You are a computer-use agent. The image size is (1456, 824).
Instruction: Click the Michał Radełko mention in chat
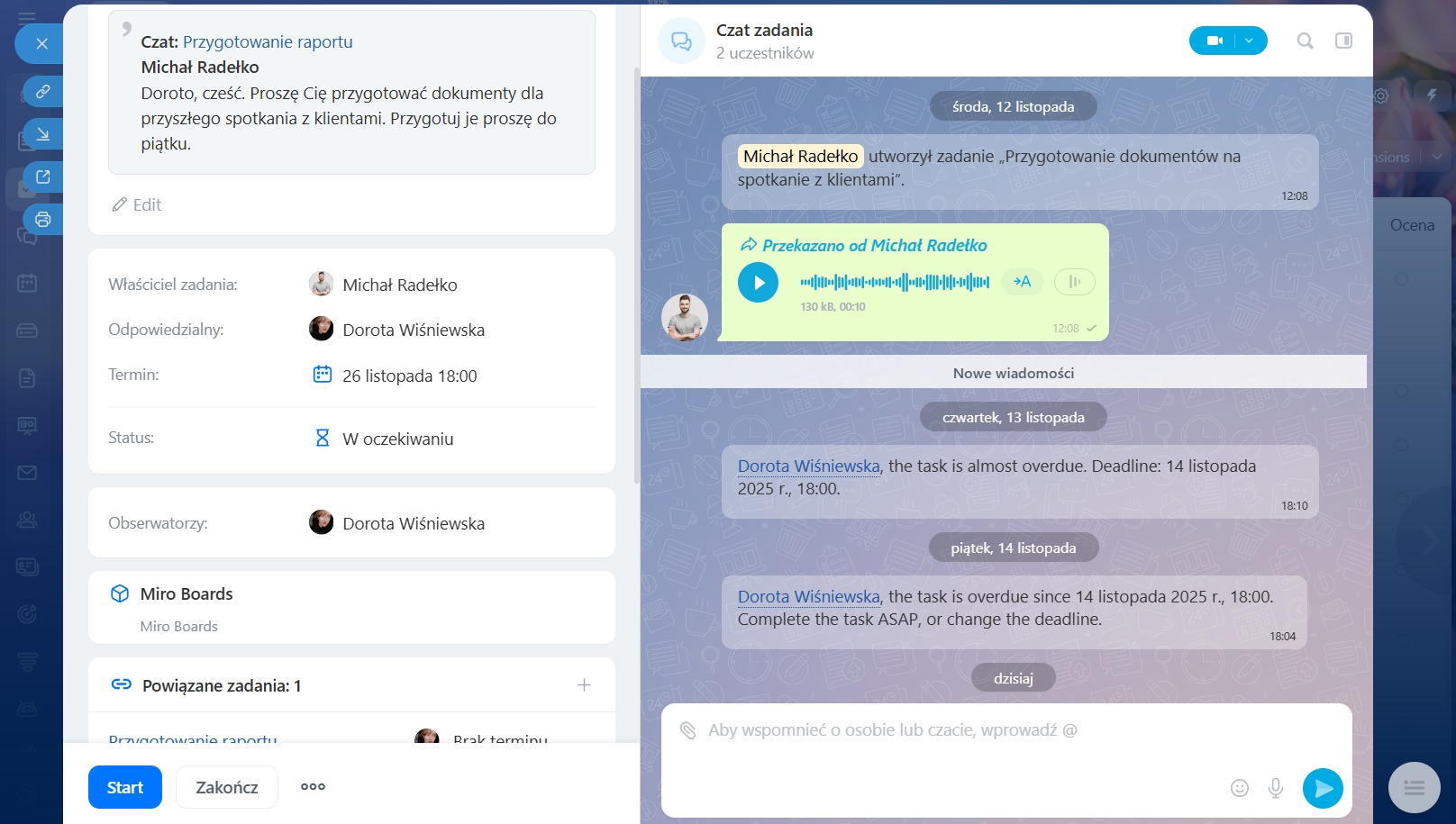pos(801,157)
